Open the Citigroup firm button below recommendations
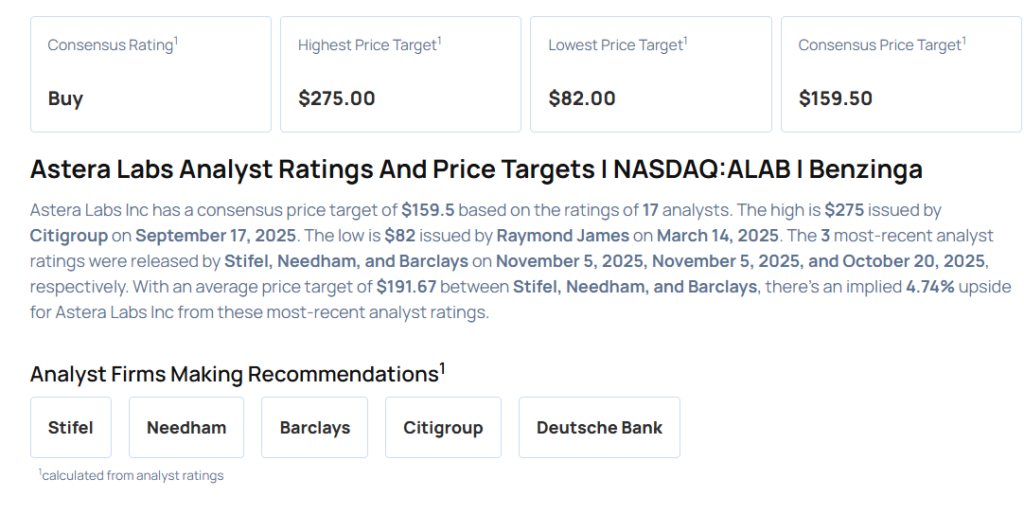Screen dimensions: 1024x514 pos(443,427)
